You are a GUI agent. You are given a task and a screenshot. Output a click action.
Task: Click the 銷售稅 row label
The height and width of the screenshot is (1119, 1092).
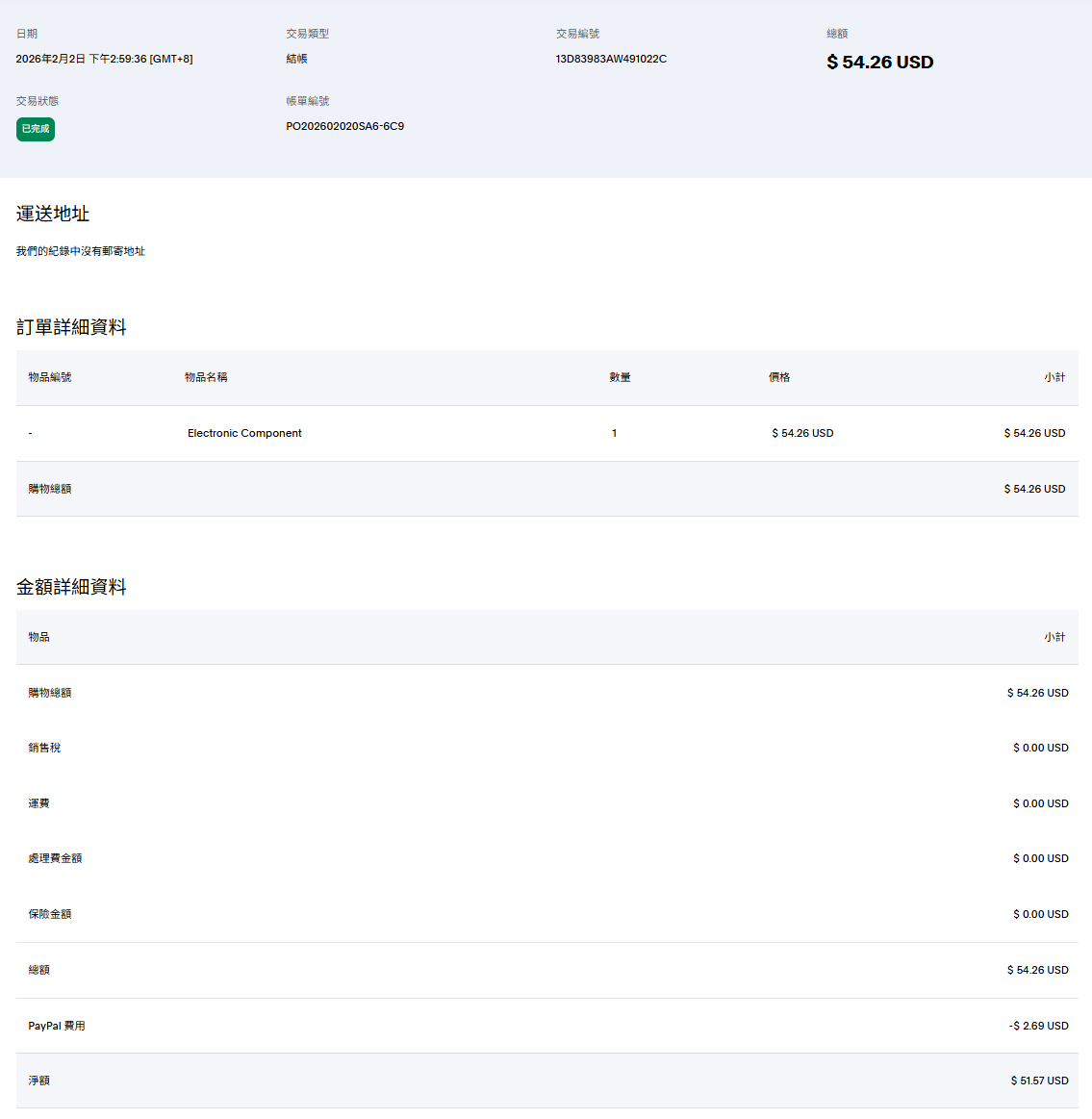tap(44, 748)
